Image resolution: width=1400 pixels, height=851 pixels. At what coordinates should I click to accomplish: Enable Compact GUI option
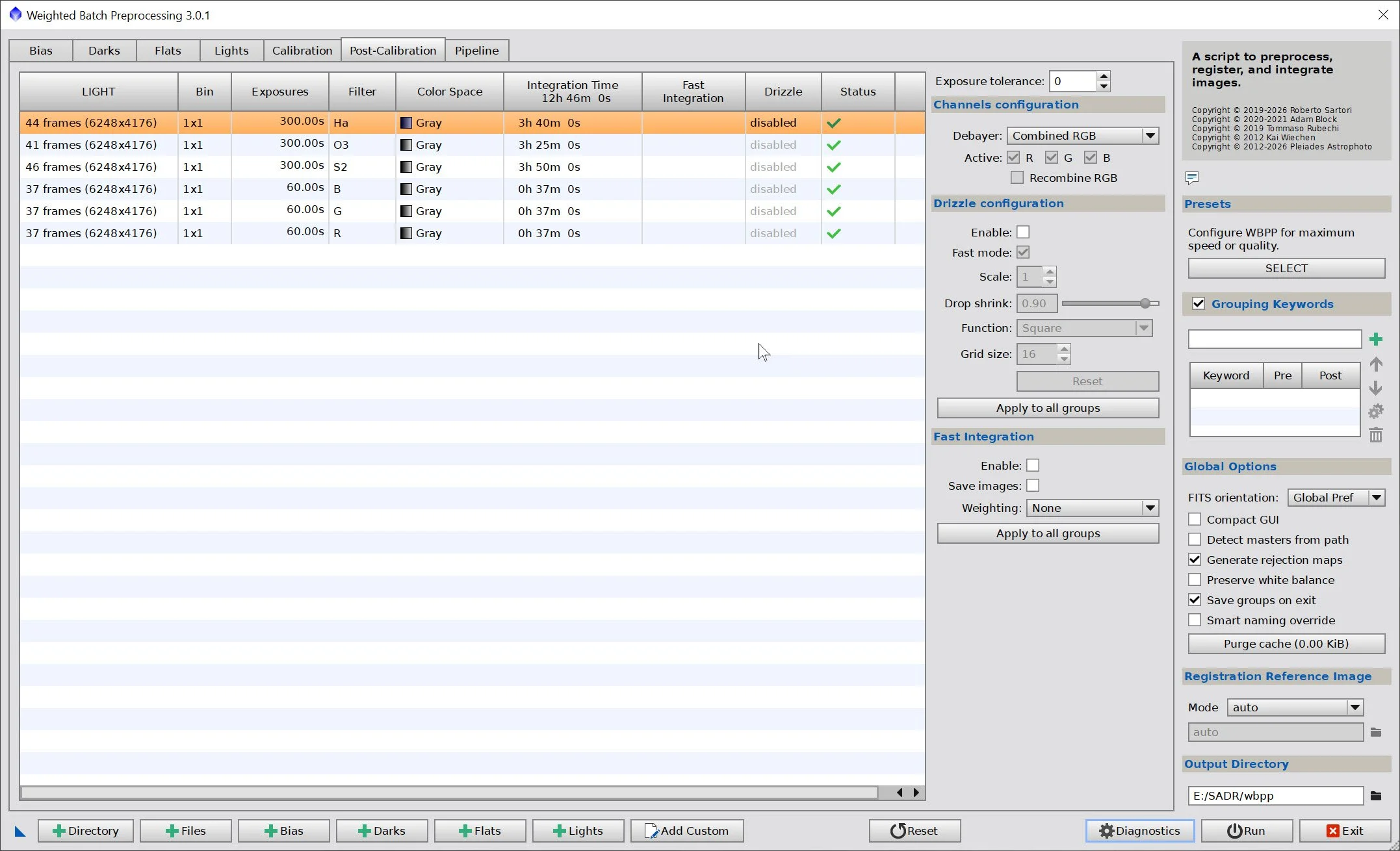tap(1195, 519)
